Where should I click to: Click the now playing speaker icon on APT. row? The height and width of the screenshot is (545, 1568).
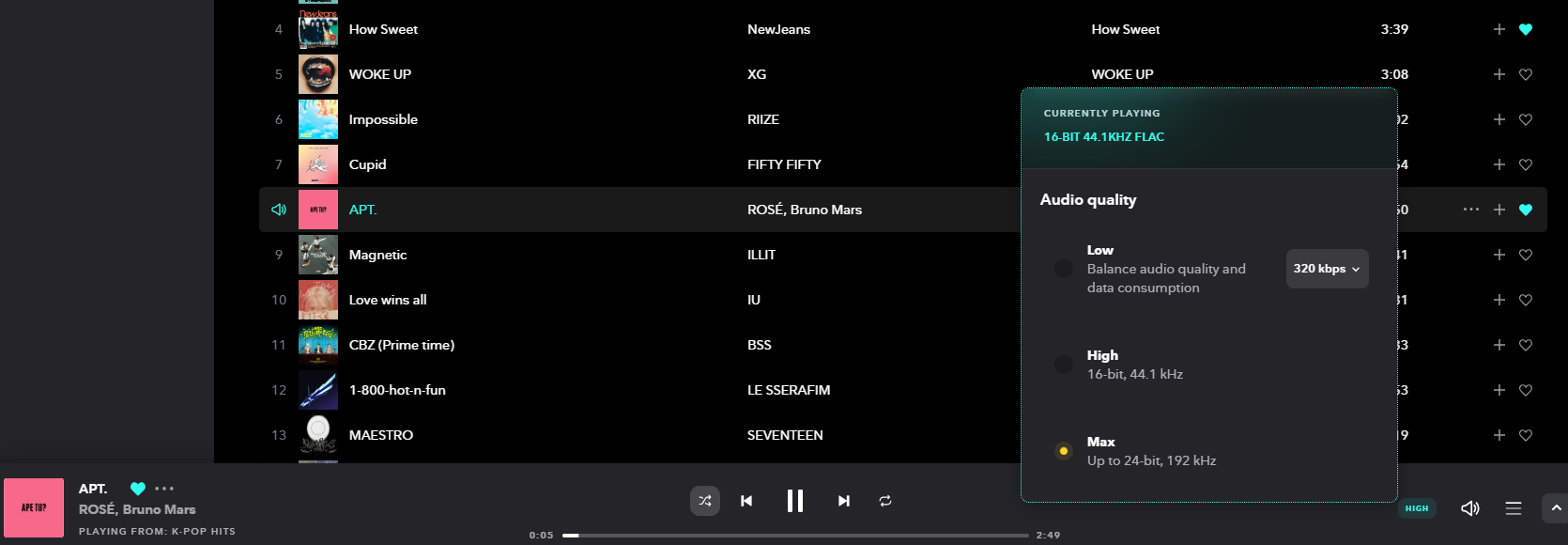point(279,210)
